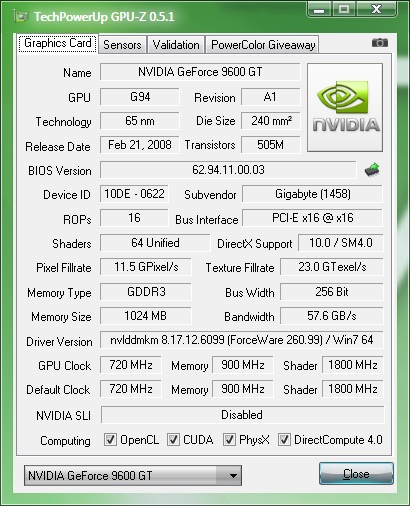The height and width of the screenshot is (506, 412).
Task: Click the Pixel Fillrate field 11.5 GPixel/s
Action: point(146,267)
